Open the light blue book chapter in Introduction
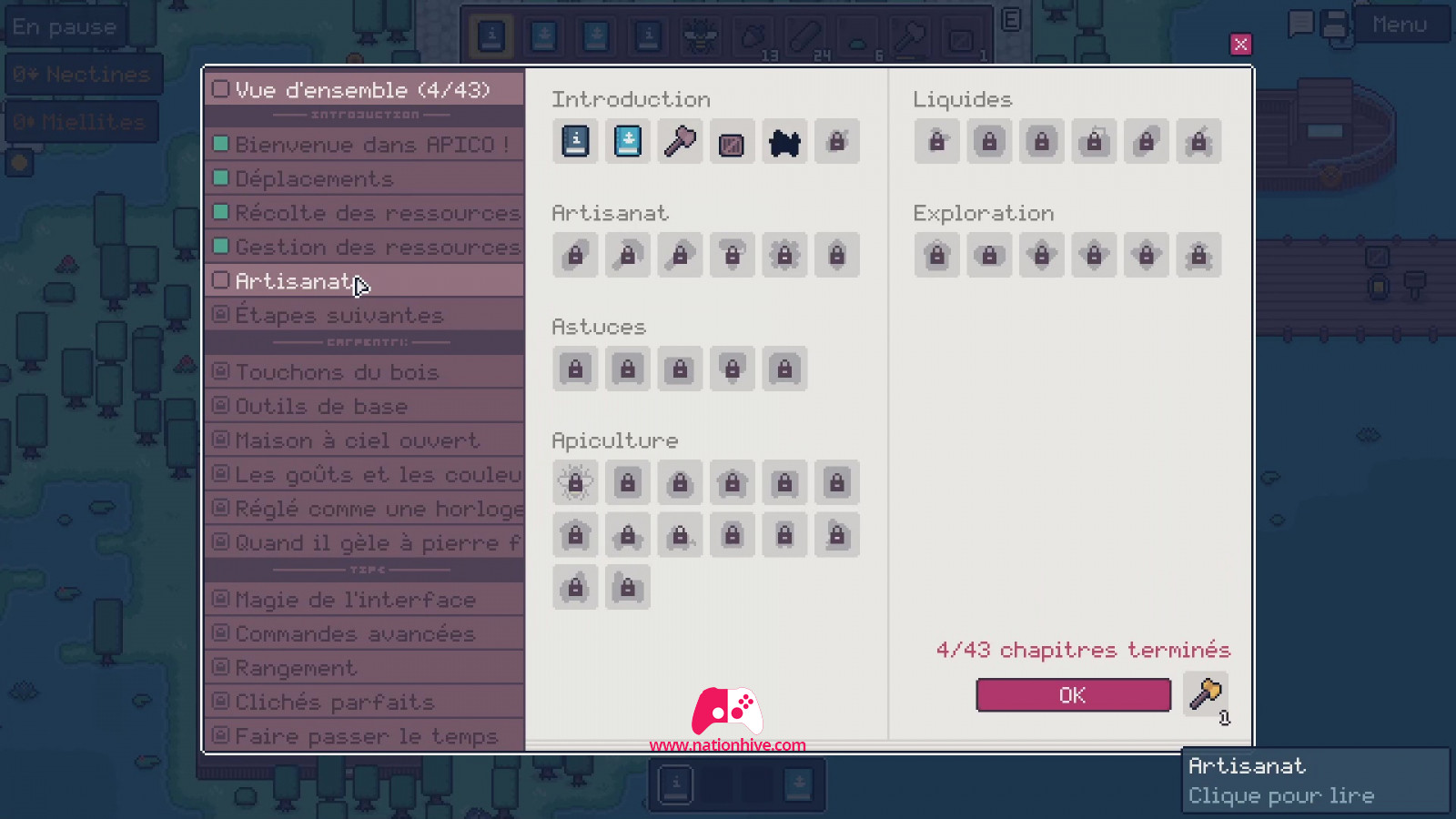 628,141
